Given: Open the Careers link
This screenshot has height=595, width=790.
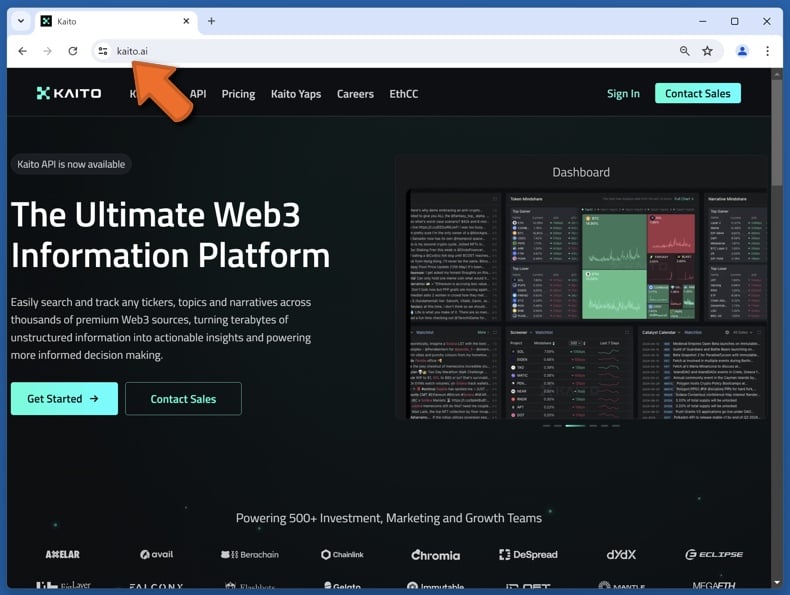Looking at the screenshot, I should pyautogui.click(x=355, y=94).
